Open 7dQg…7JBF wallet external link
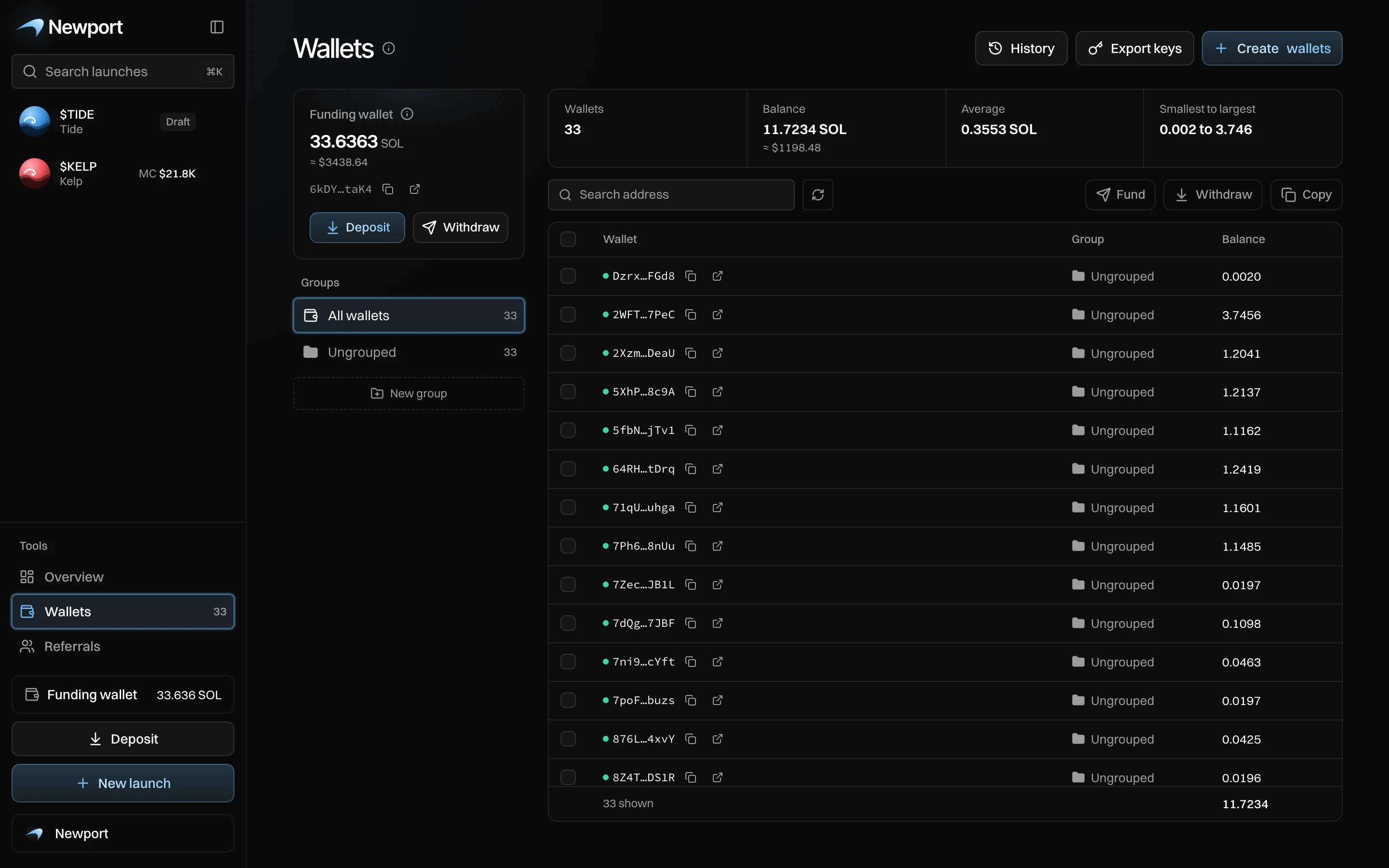This screenshot has height=868, width=1389. point(718,623)
